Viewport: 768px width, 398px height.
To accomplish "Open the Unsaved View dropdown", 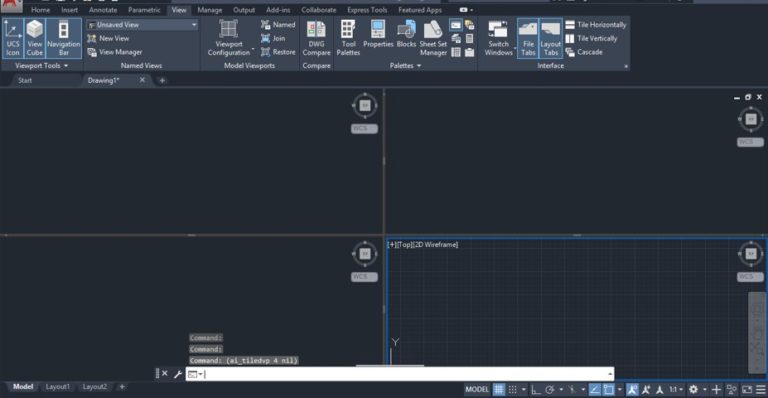I will [142, 24].
